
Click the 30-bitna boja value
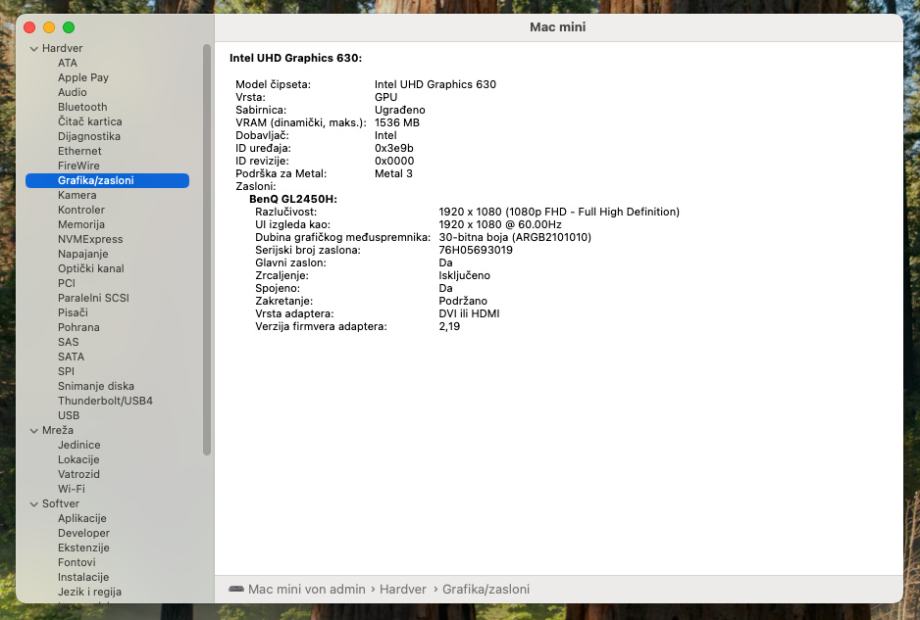coord(515,237)
